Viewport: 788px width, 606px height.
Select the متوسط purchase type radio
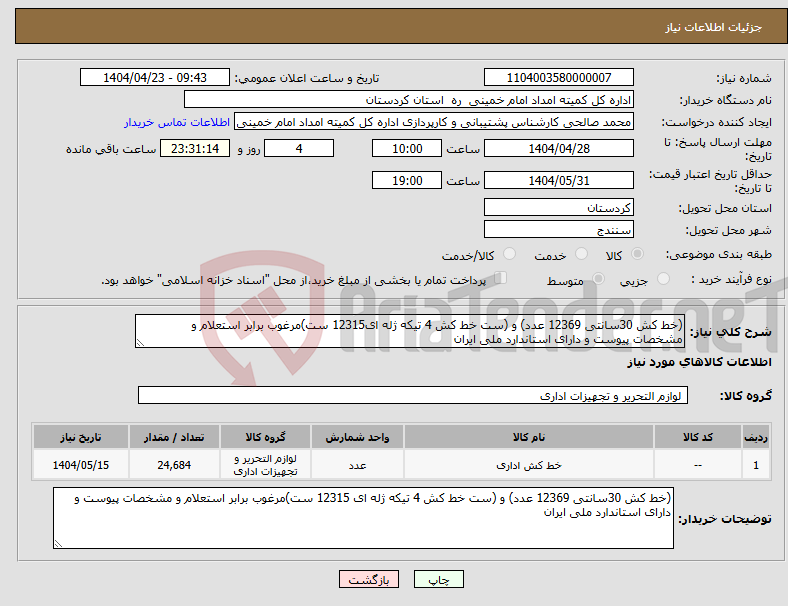click(x=598, y=279)
